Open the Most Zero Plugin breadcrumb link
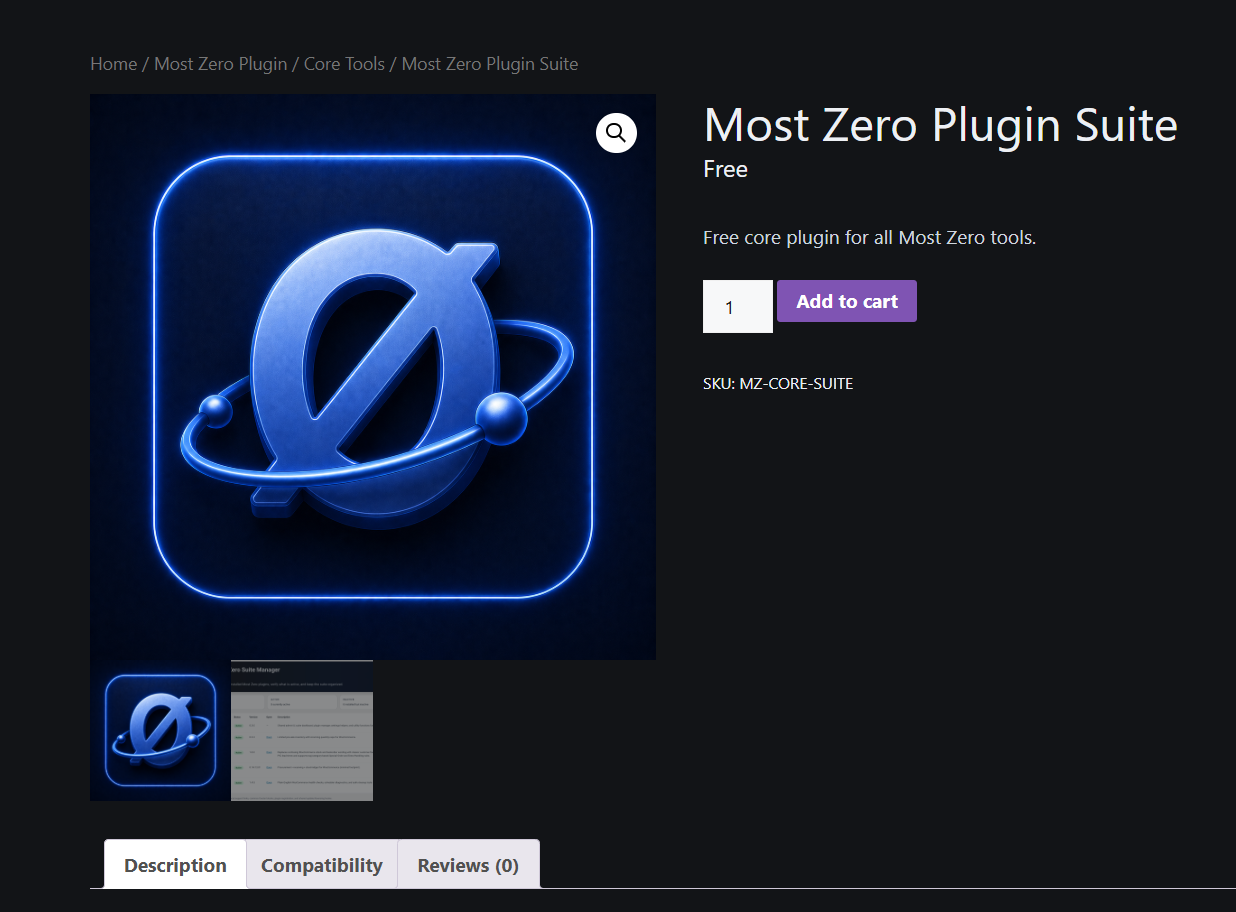The height and width of the screenshot is (912, 1236). [x=221, y=64]
